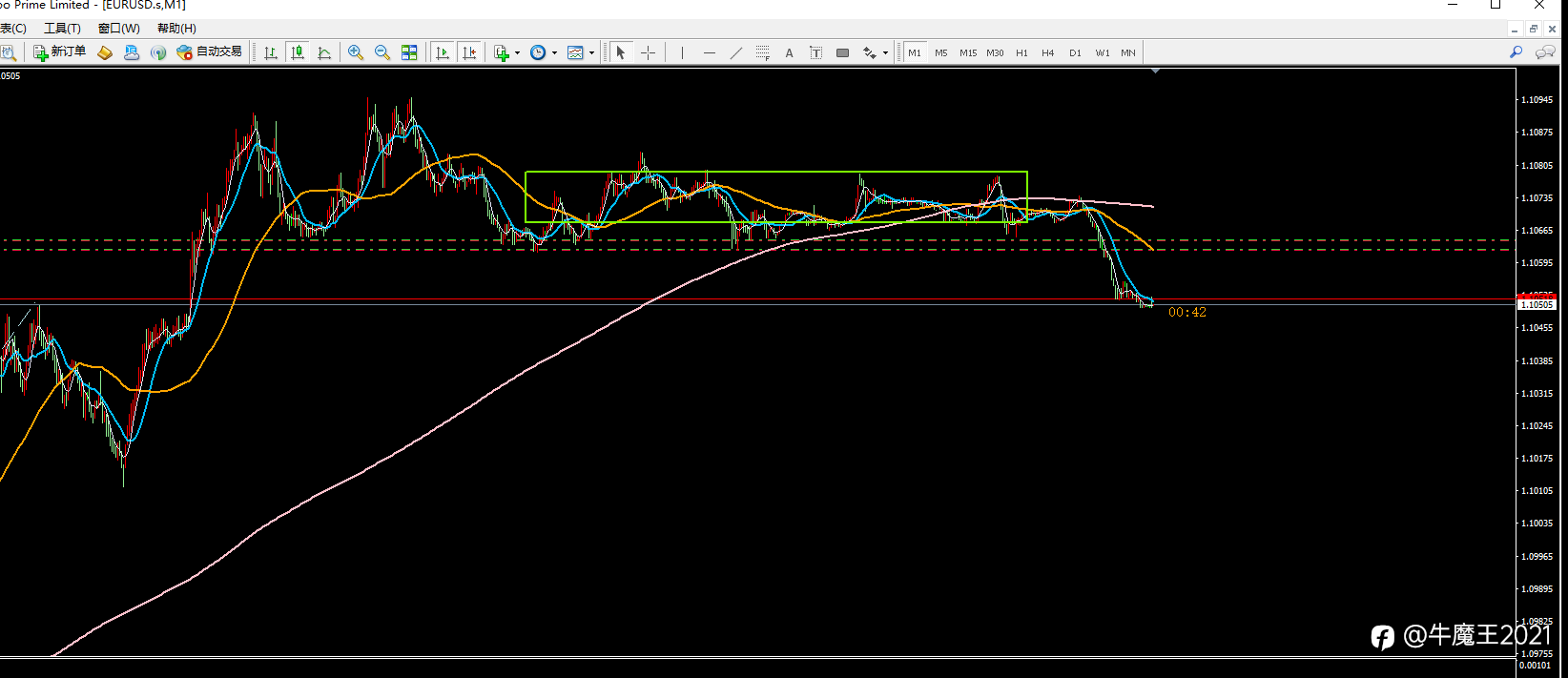The image size is (1568, 678).
Task: Pick the trendline drawing tool
Action: pyautogui.click(x=735, y=52)
